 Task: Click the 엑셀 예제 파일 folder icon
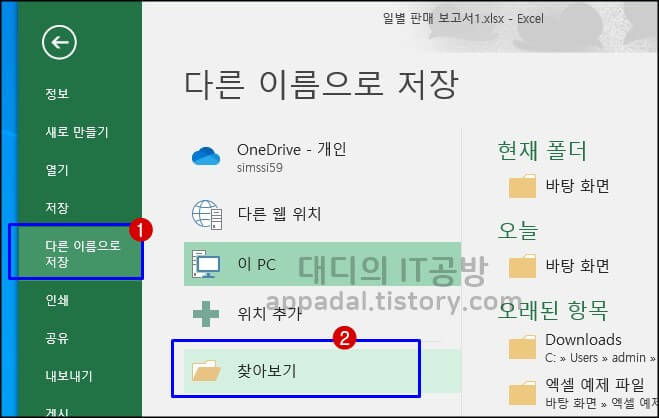(x=522, y=393)
